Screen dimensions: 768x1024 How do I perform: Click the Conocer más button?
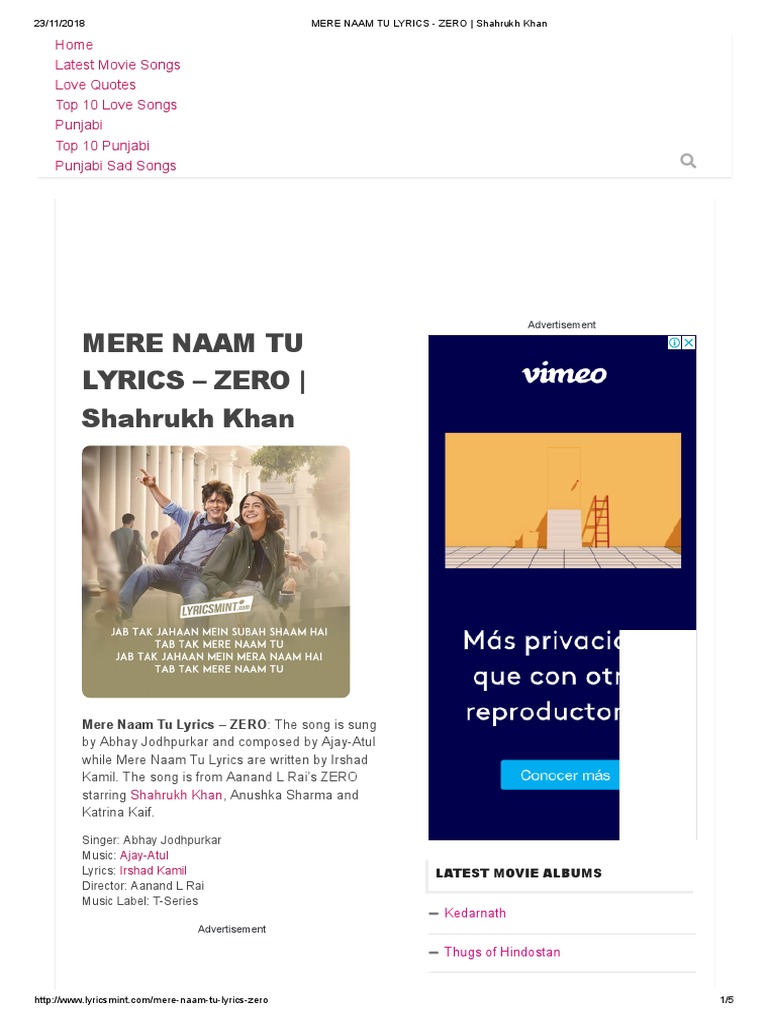tap(560, 775)
